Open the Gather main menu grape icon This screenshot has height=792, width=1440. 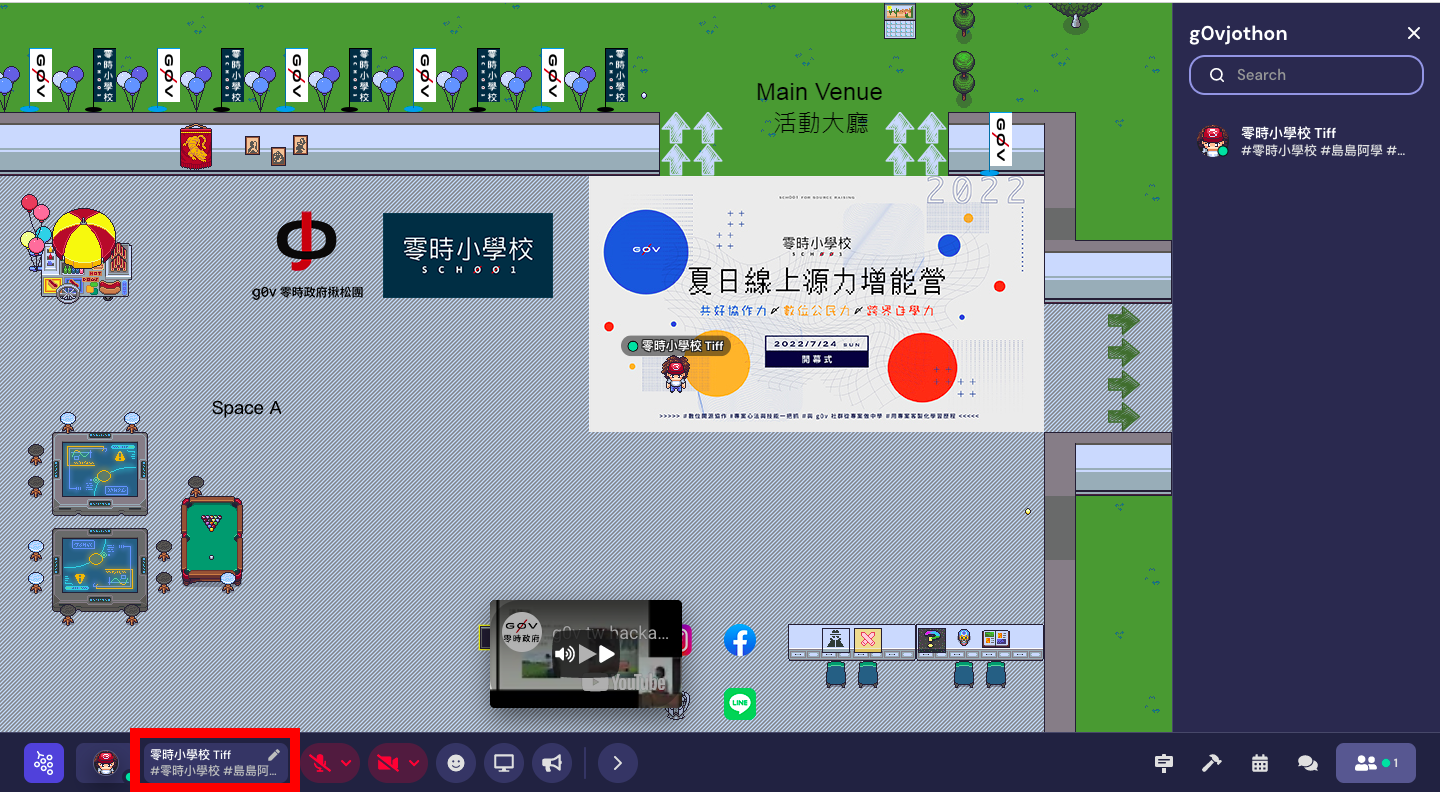pos(44,763)
